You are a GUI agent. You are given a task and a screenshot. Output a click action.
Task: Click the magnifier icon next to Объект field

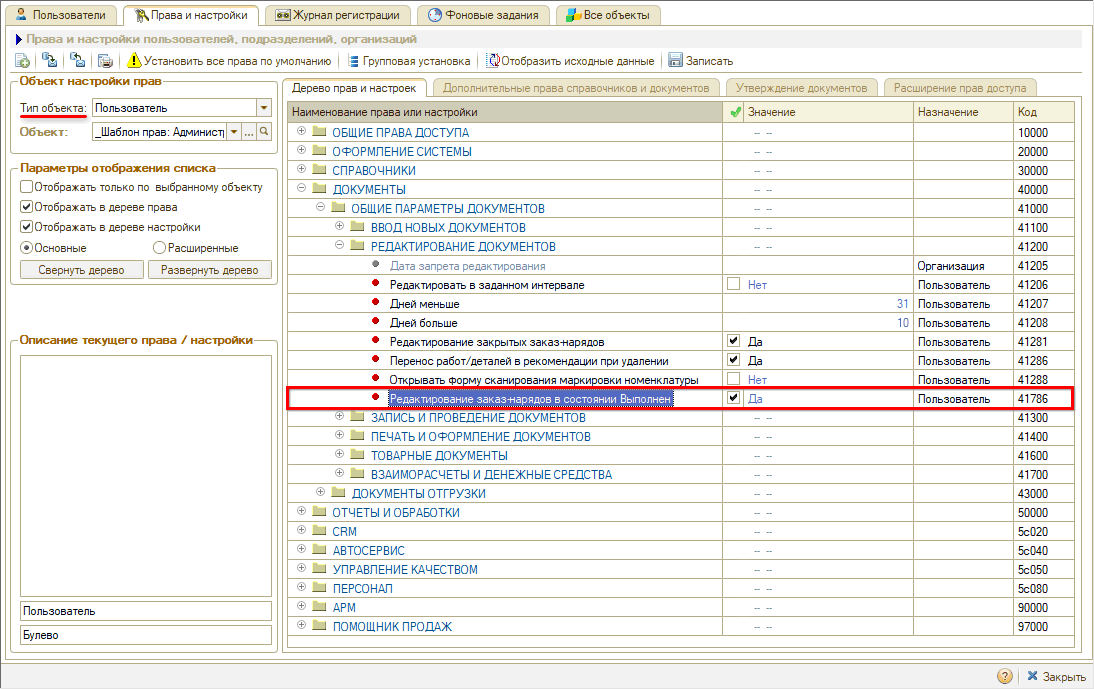point(264,131)
